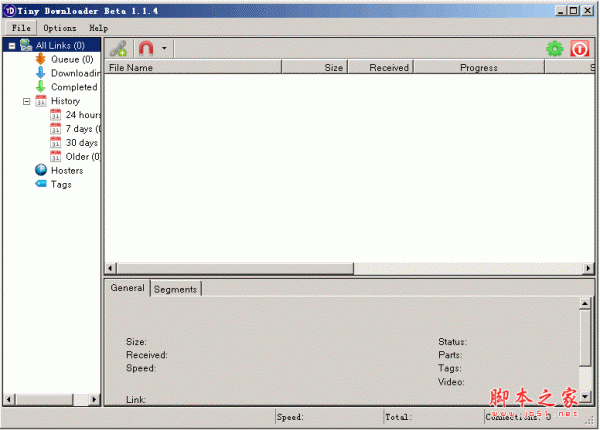Click the 7 days calendar icon
This screenshot has height=430, width=600.
[x=55, y=129]
